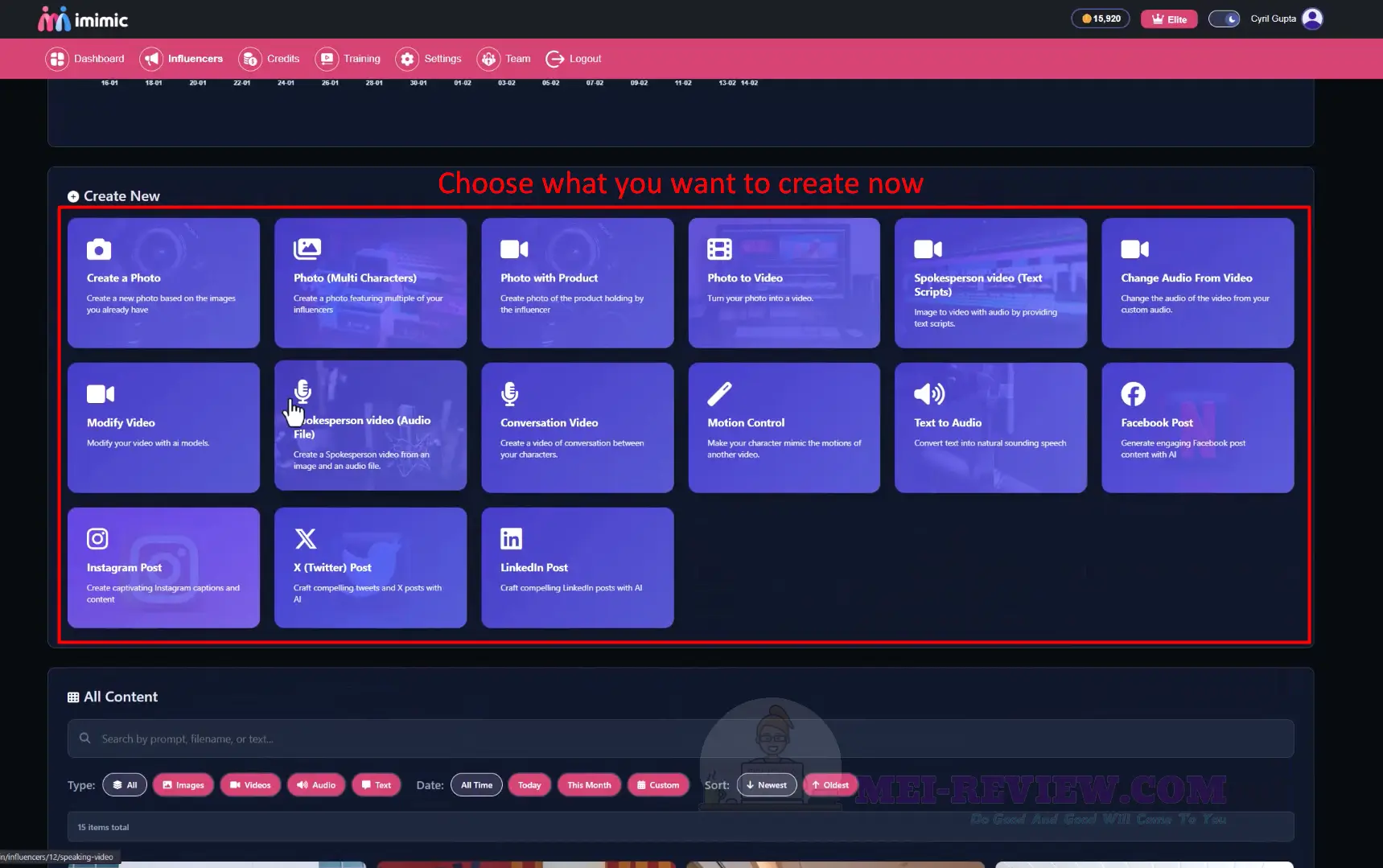Select the Facebook Post logo icon

tap(1133, 394)
